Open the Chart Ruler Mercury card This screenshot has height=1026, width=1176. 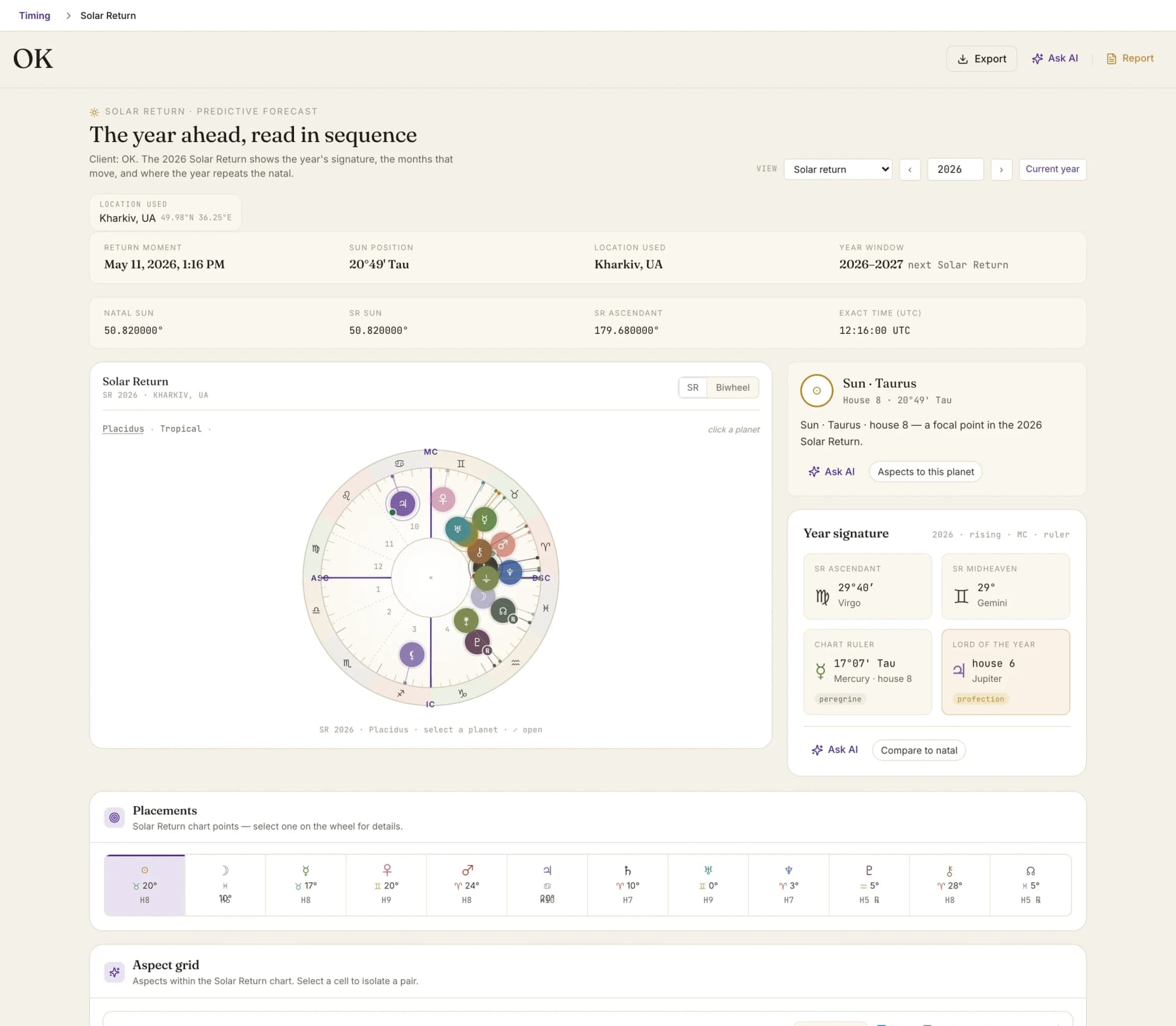pyautogui.click(x=867, y=672)
